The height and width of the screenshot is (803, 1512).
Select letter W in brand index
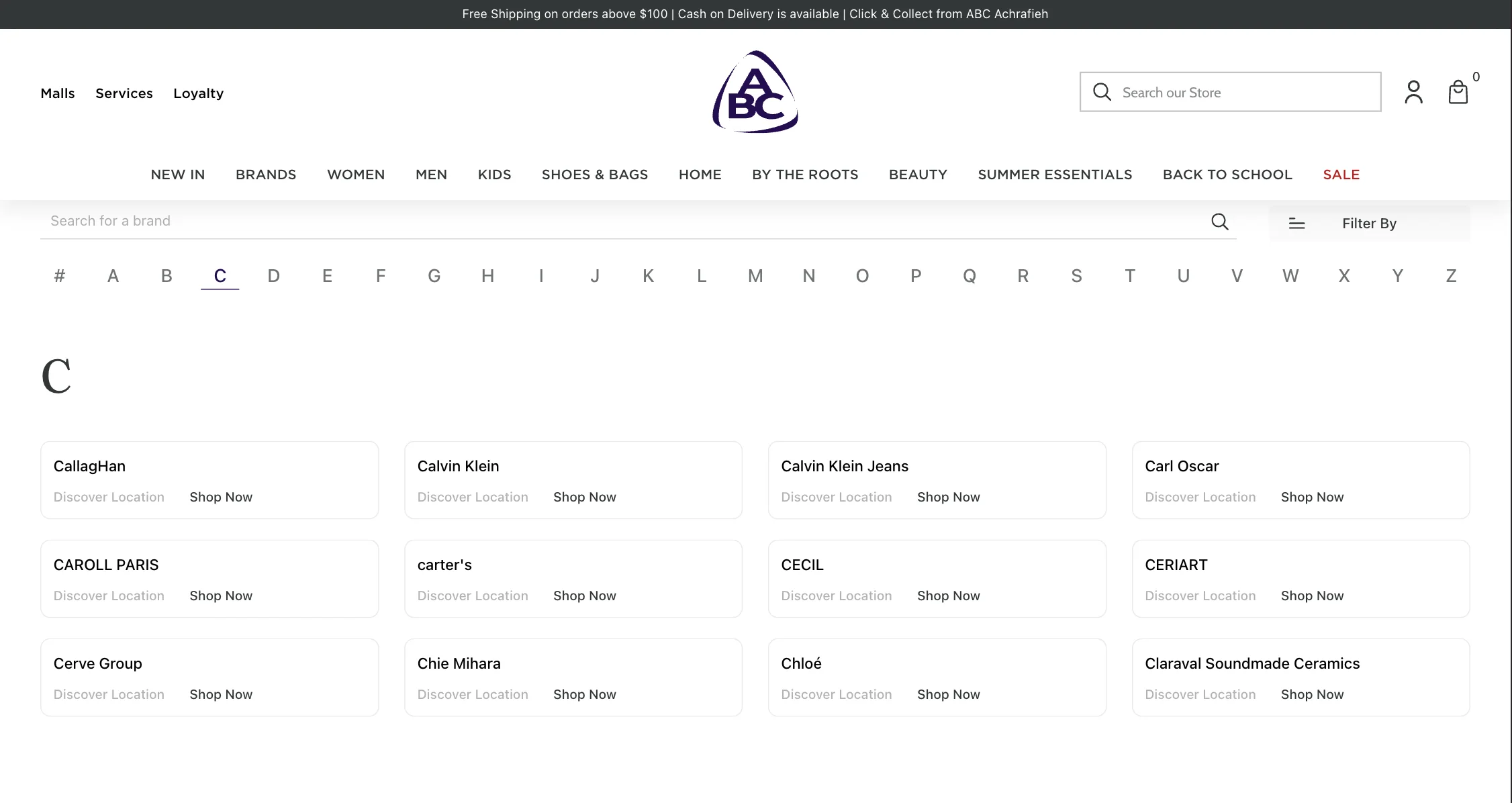(x=1290, y=276)
